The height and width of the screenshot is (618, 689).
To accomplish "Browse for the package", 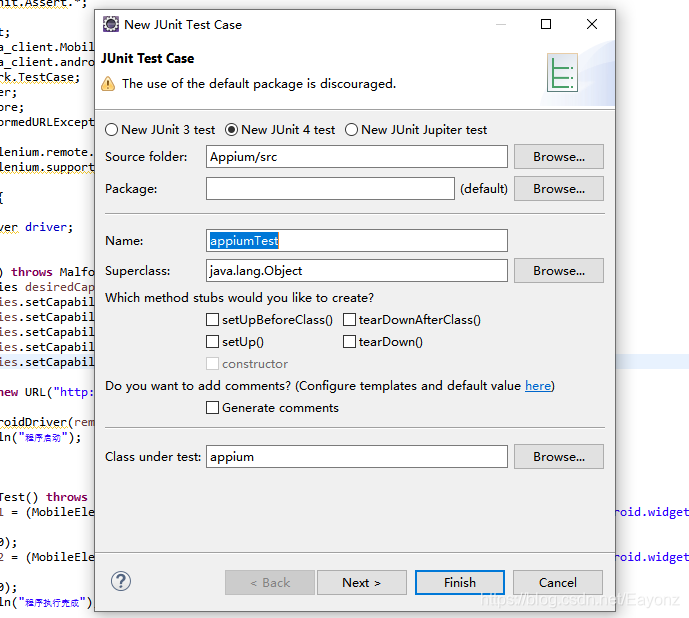I will (559, 189).
